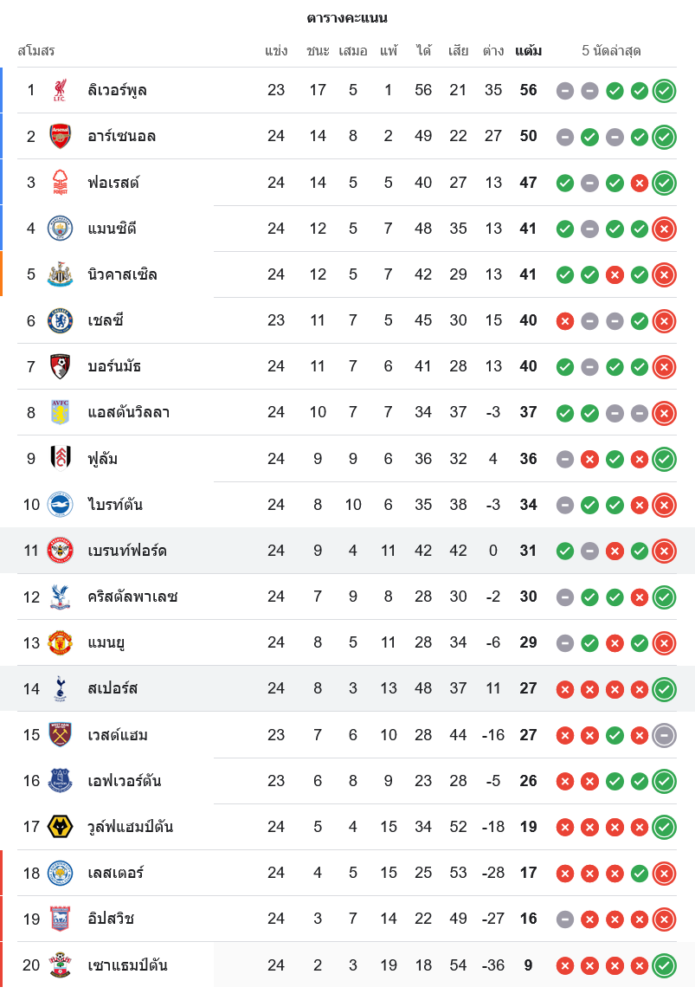Click Liverpool's latest match win indicator

pyautogui.click(x=664, y=91)
